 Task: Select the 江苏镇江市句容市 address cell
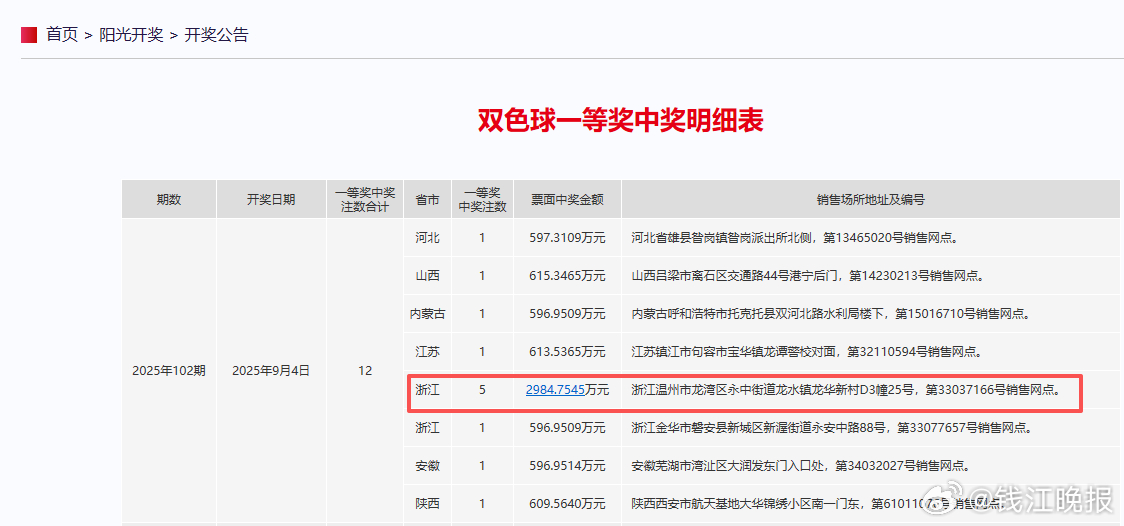pyautogui.click(x=871, y=351)
